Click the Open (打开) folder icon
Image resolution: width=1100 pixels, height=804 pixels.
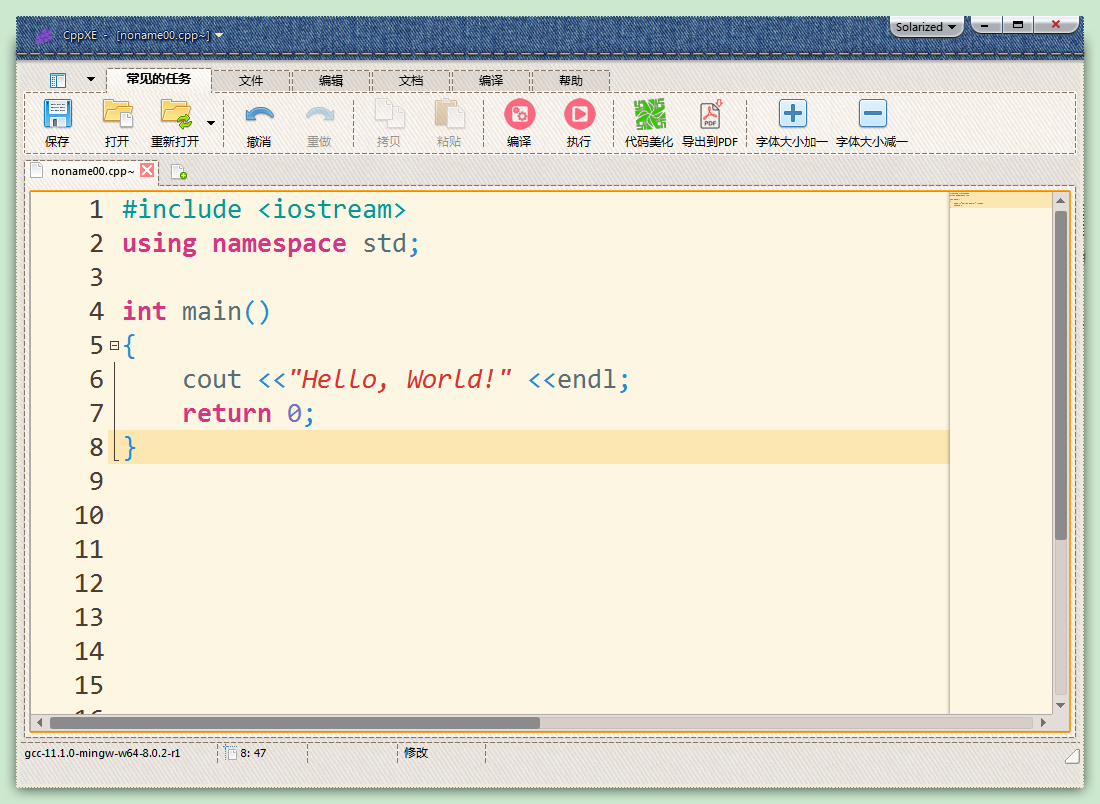point(117,114)
